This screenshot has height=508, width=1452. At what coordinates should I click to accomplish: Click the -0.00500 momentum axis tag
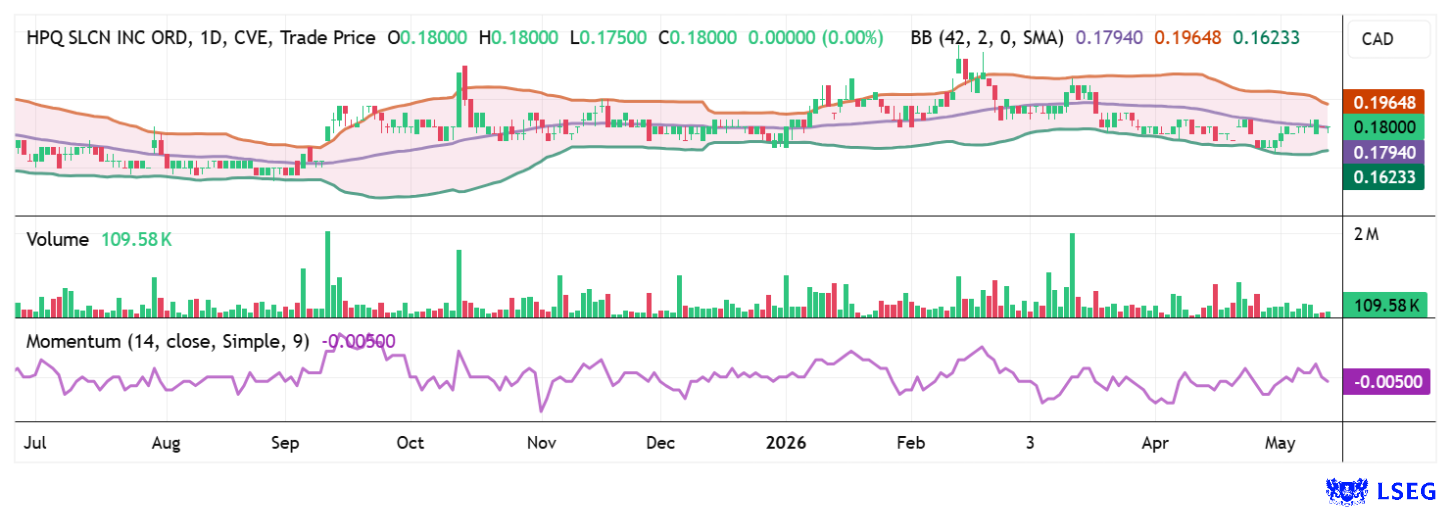coord(1386,381)
